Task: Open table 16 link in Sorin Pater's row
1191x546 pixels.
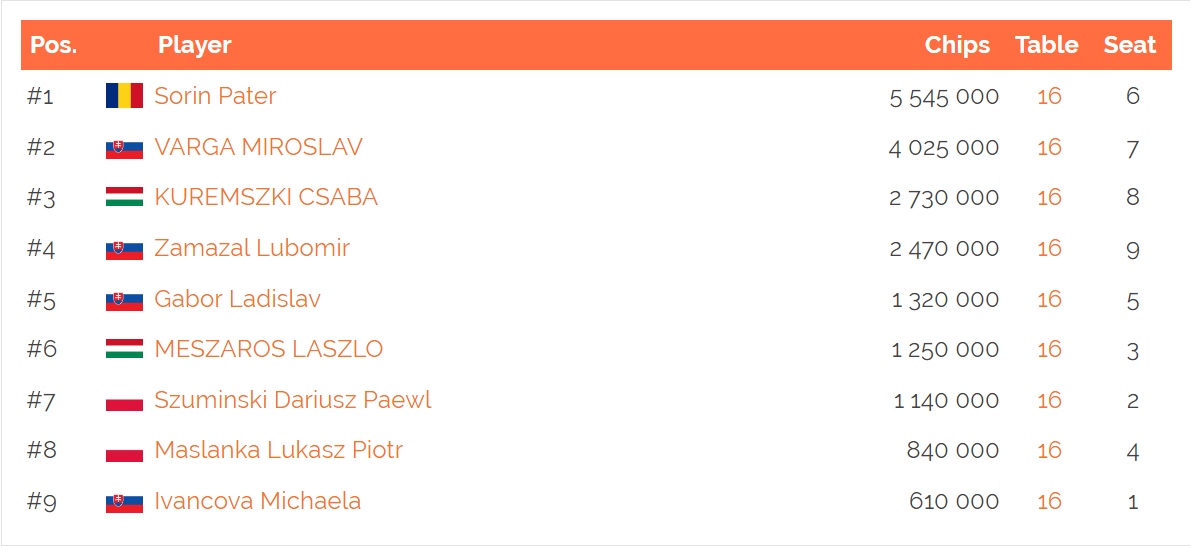Action: point(1049,96)
